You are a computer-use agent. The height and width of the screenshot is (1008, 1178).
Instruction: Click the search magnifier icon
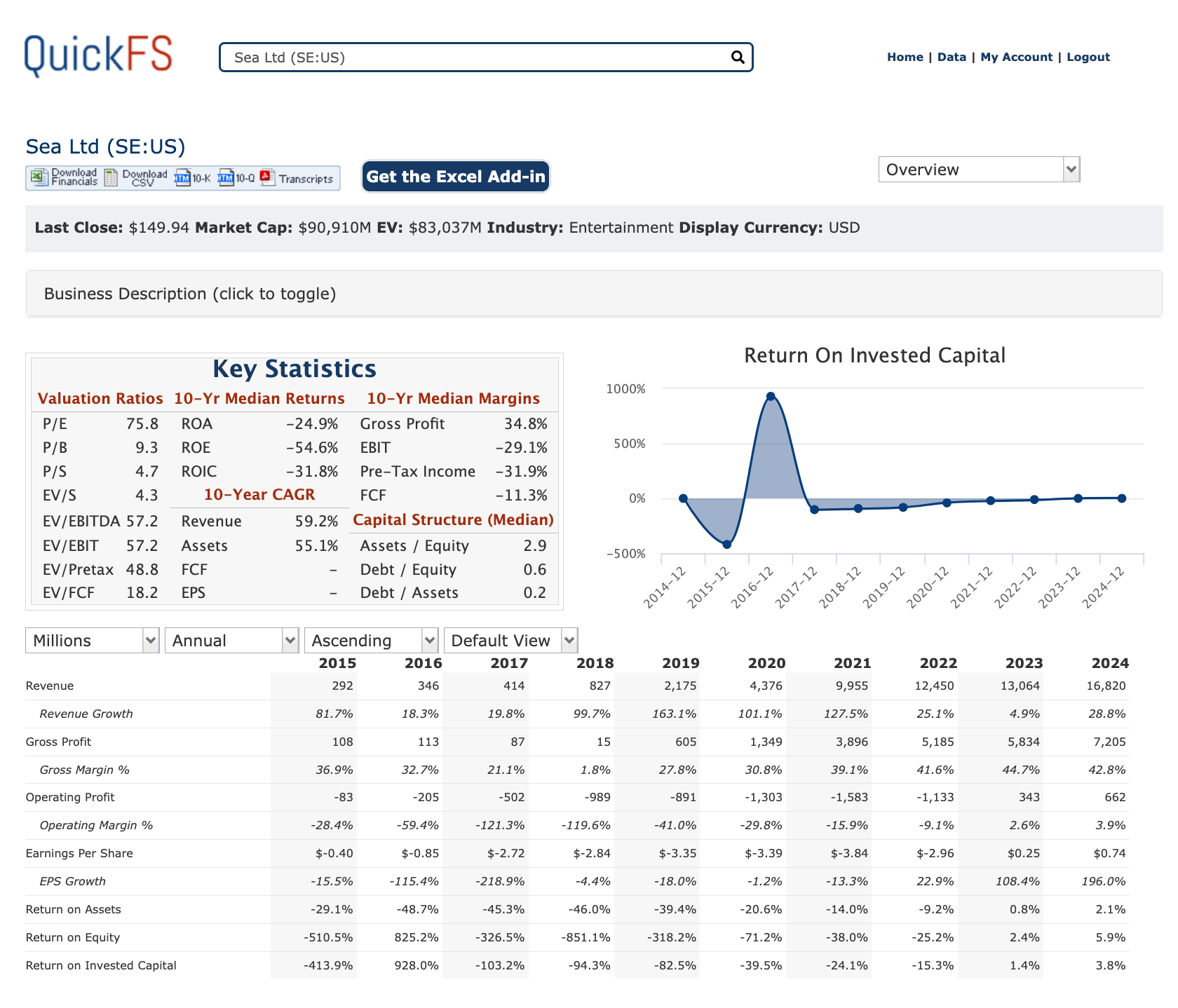coord(737,57)
